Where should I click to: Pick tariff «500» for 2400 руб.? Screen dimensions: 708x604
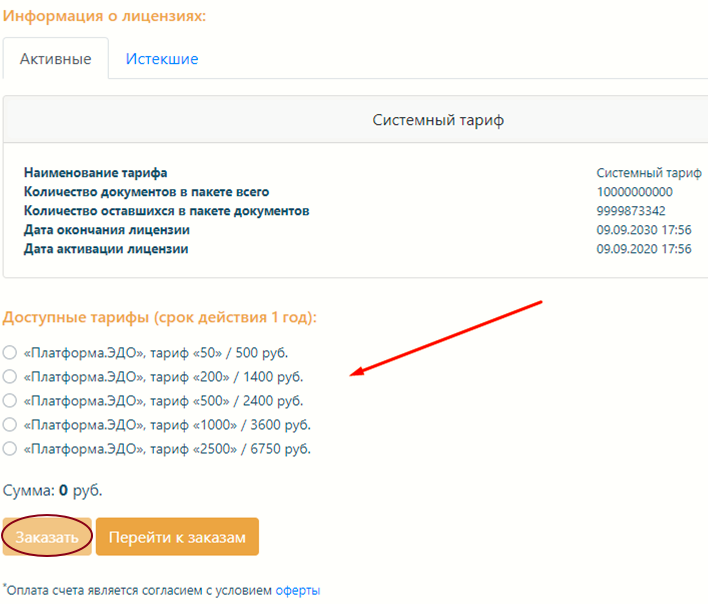coord(10,401)
